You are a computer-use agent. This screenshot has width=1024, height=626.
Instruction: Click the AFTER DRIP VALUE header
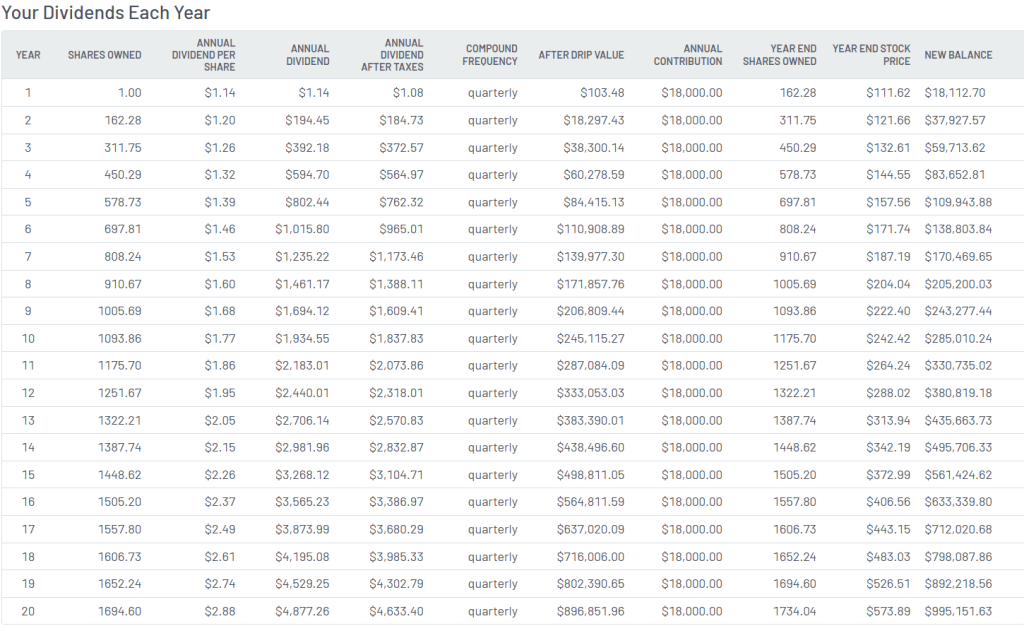(581, 55)
